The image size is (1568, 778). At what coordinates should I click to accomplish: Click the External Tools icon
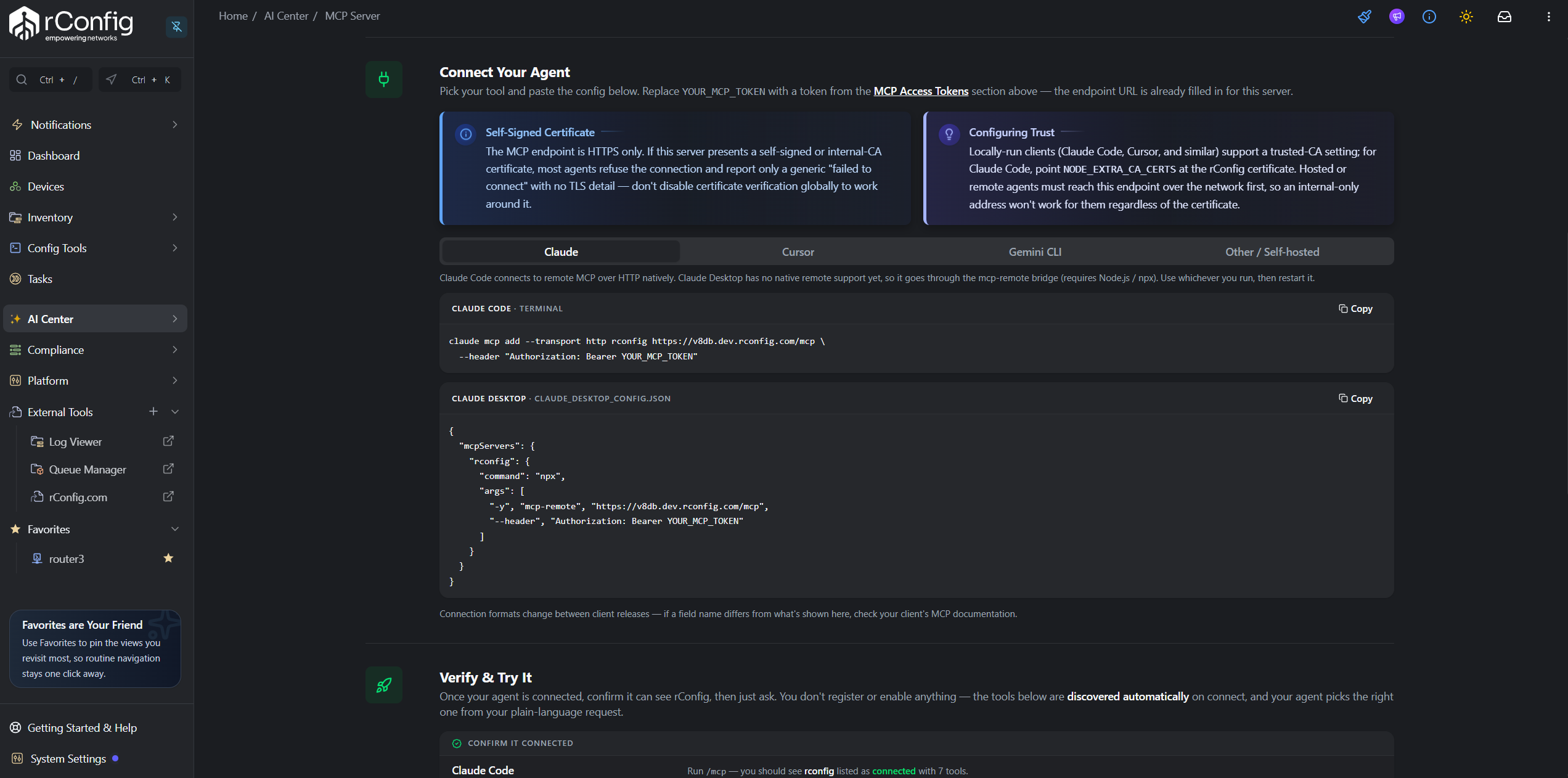15,411
